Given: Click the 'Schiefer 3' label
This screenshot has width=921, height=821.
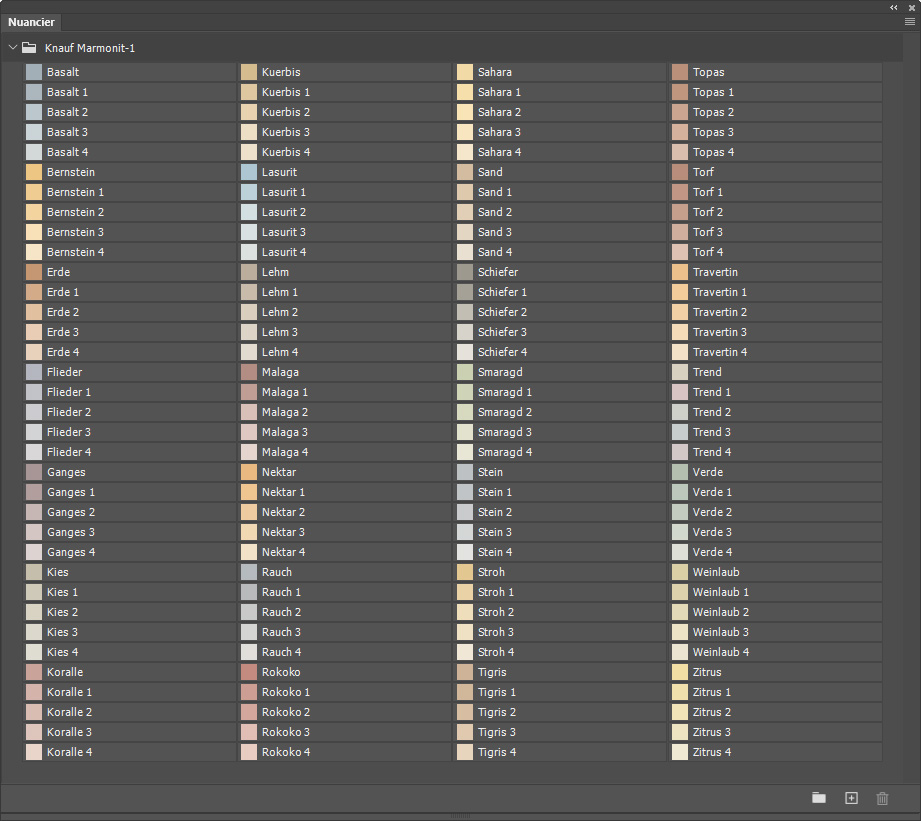Looking at the screenshot, I should pyautogui.click(x=503, y=332).
